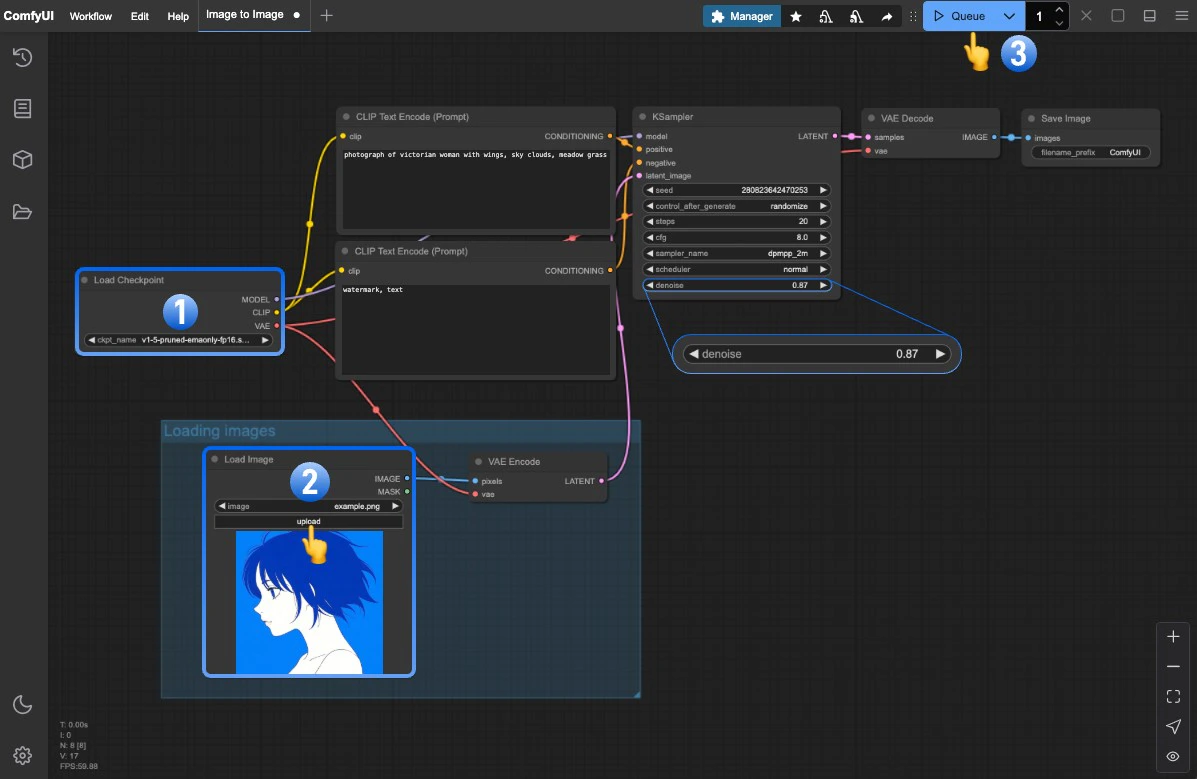Image resolution: width=1197 pixels, height=779 pixels.
Task: Toggle link visibility with the eye icon
Action: [1173, 757]
